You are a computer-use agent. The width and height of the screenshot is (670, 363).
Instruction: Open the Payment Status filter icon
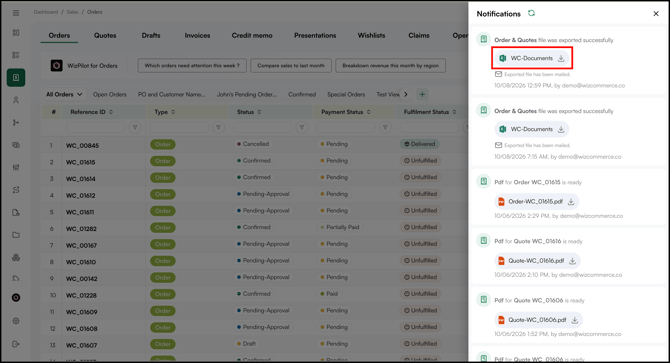point(385,127)
